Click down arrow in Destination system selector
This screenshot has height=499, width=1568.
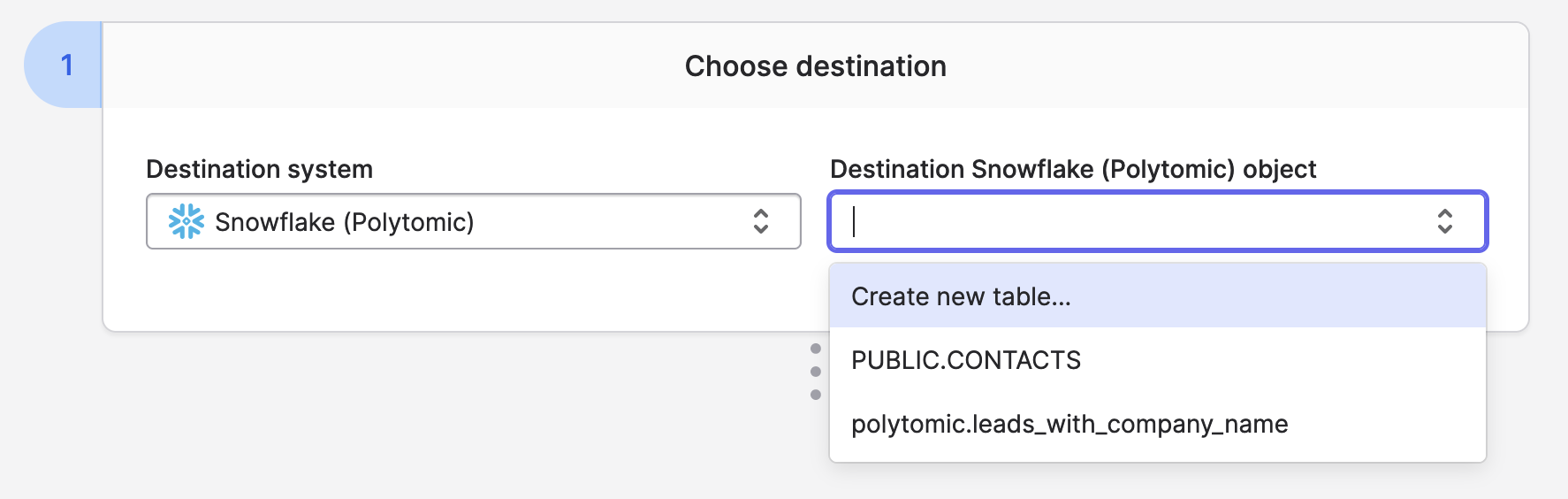(761, 229)
